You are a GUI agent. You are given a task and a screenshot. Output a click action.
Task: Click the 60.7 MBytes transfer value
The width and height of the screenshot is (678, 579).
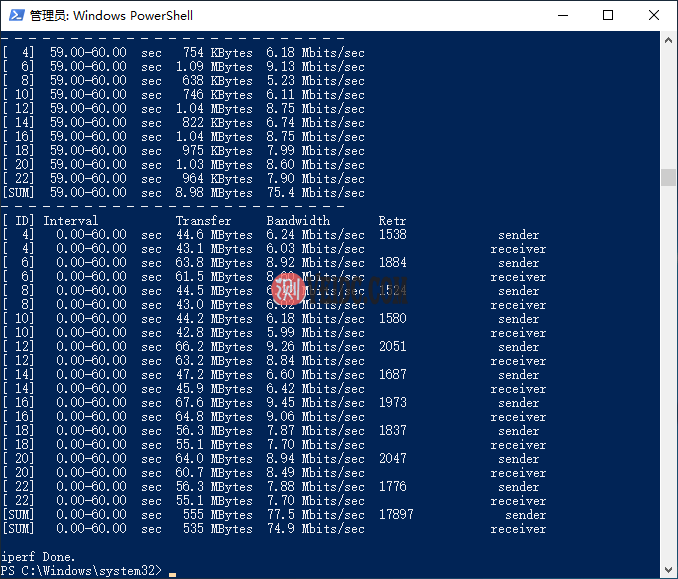(x=214, y=473)
